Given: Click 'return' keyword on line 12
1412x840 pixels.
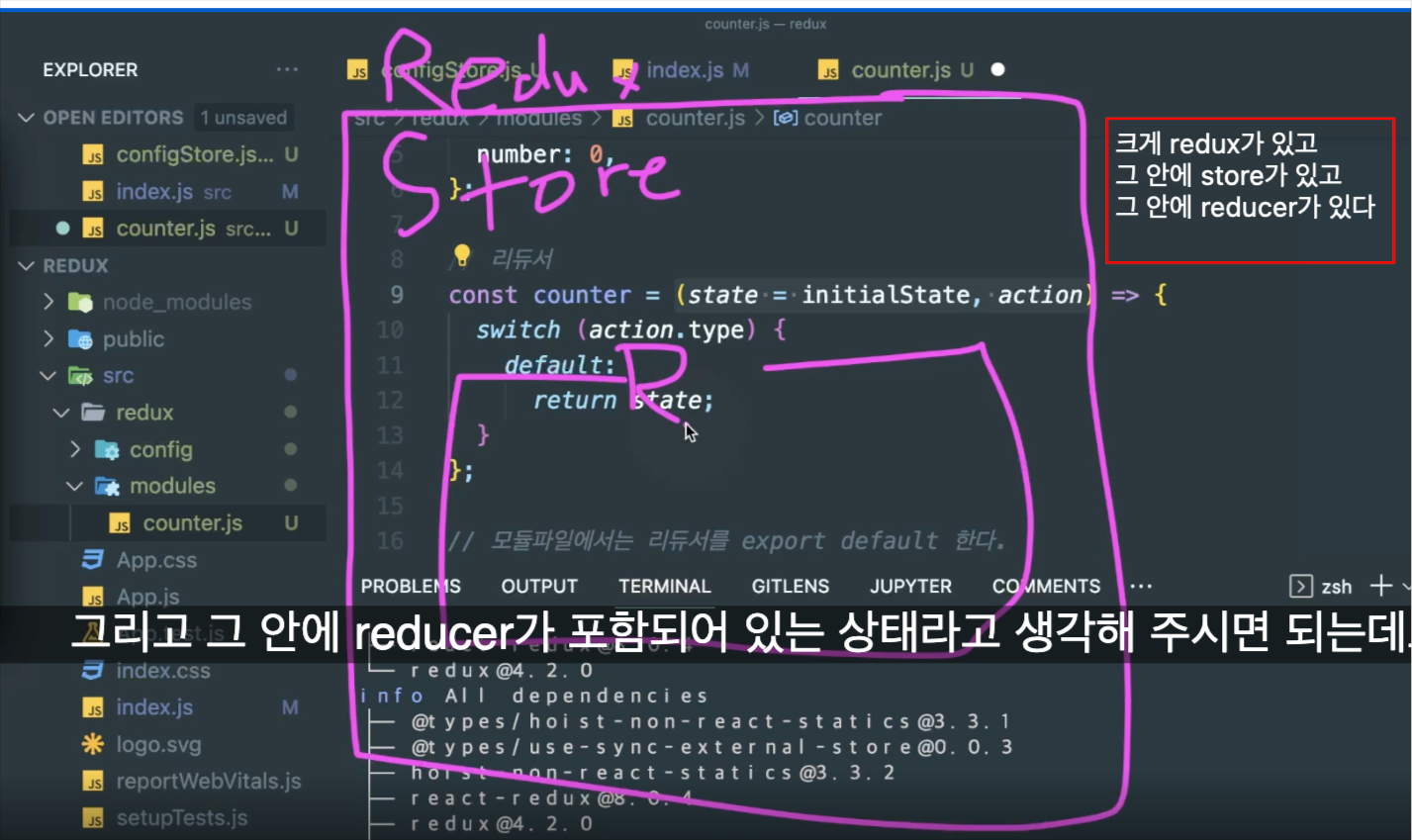Looking at the screenshot, I should click(x=575, y=400).
